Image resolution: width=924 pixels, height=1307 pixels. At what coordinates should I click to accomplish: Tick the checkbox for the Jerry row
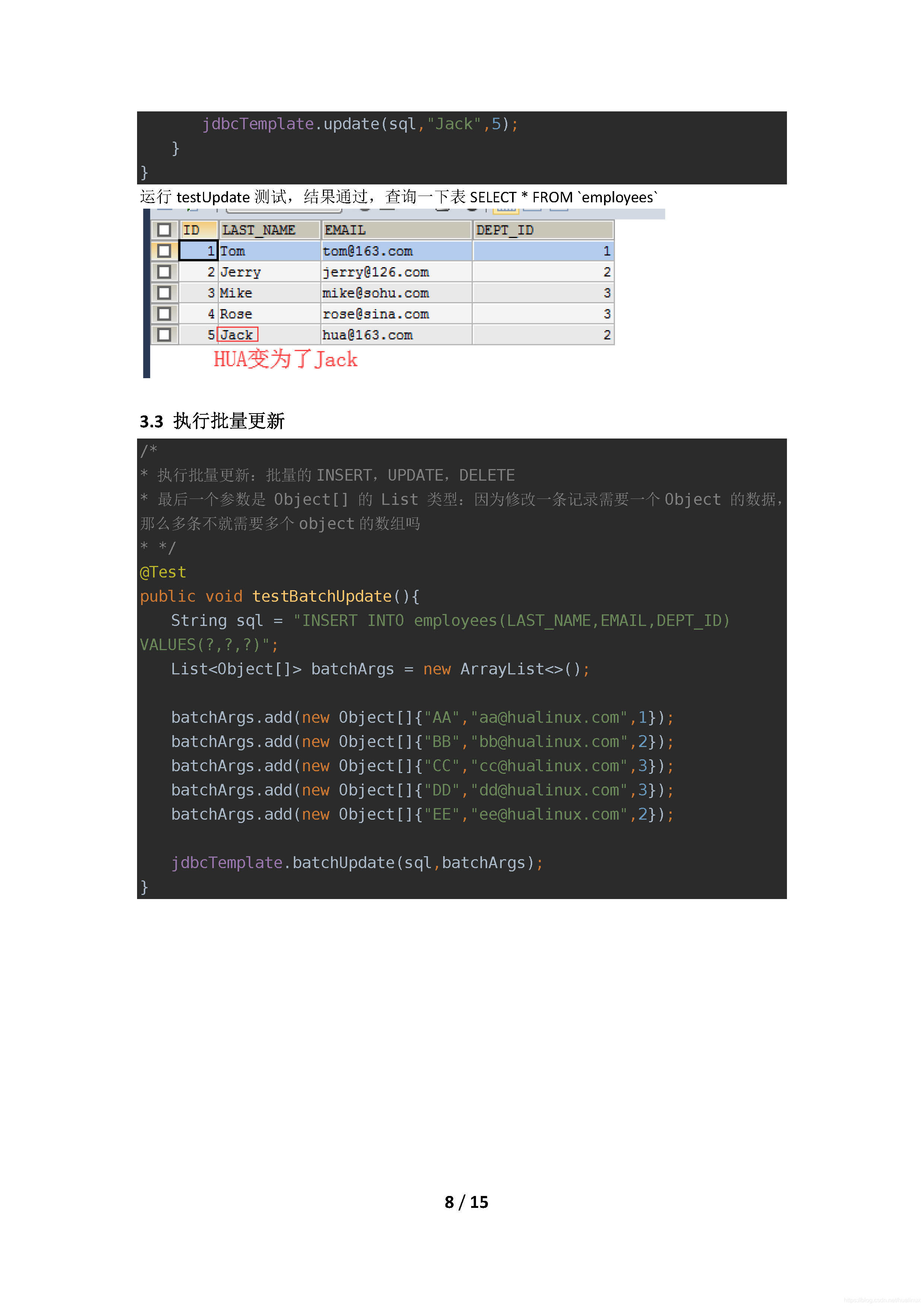click(164, 272)
